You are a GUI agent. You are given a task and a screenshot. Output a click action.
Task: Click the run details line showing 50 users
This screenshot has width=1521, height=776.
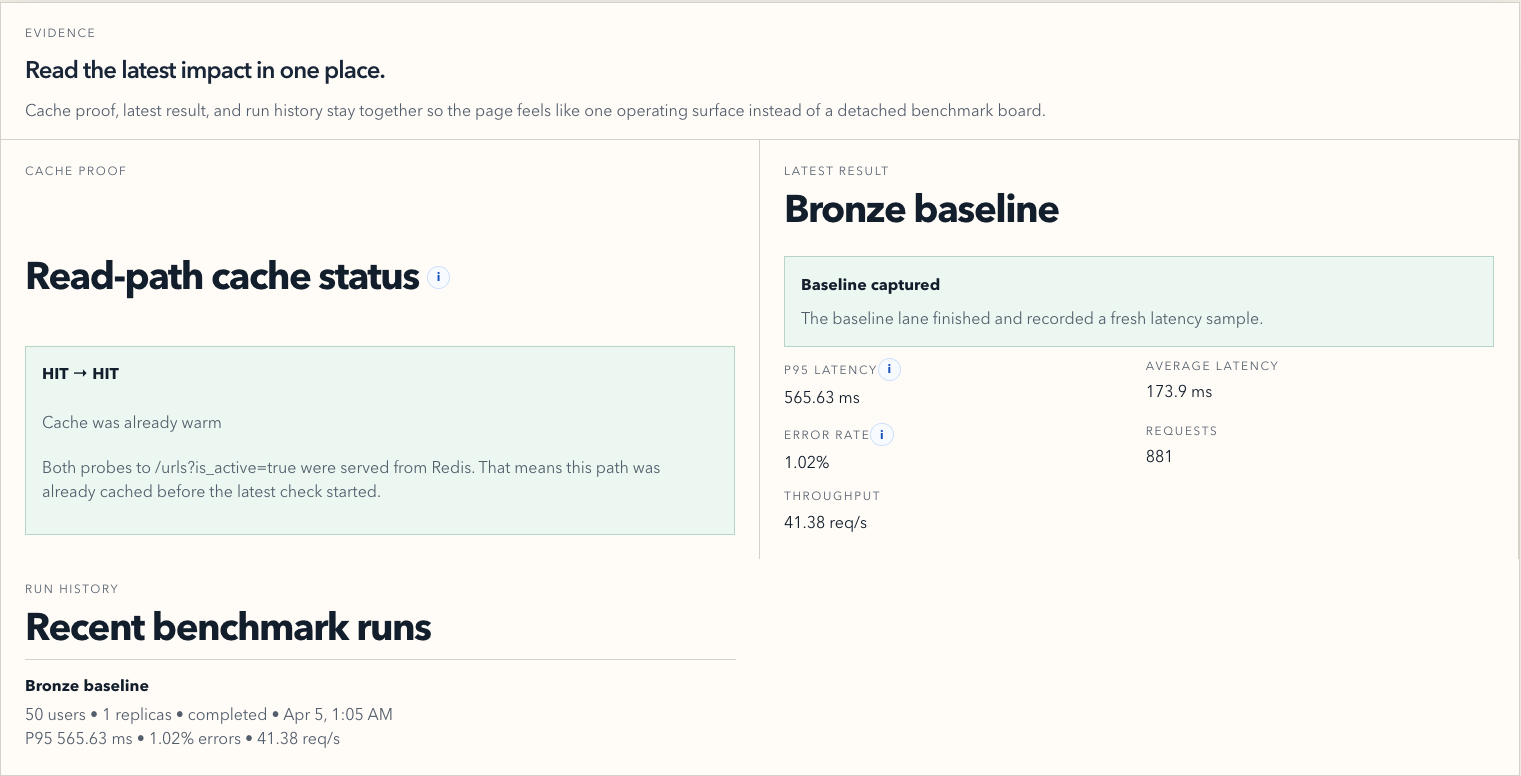209,715
